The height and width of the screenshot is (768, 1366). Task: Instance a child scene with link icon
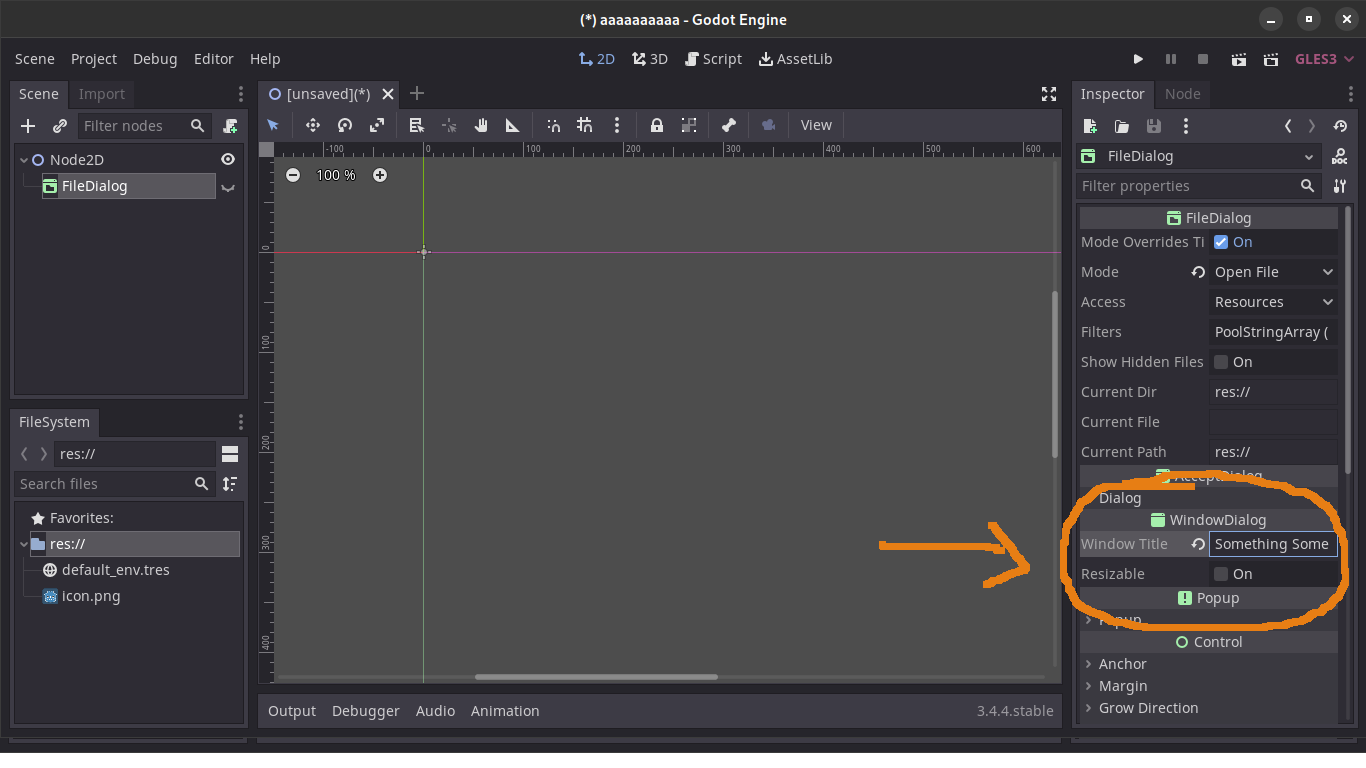(x=60, y=126)
